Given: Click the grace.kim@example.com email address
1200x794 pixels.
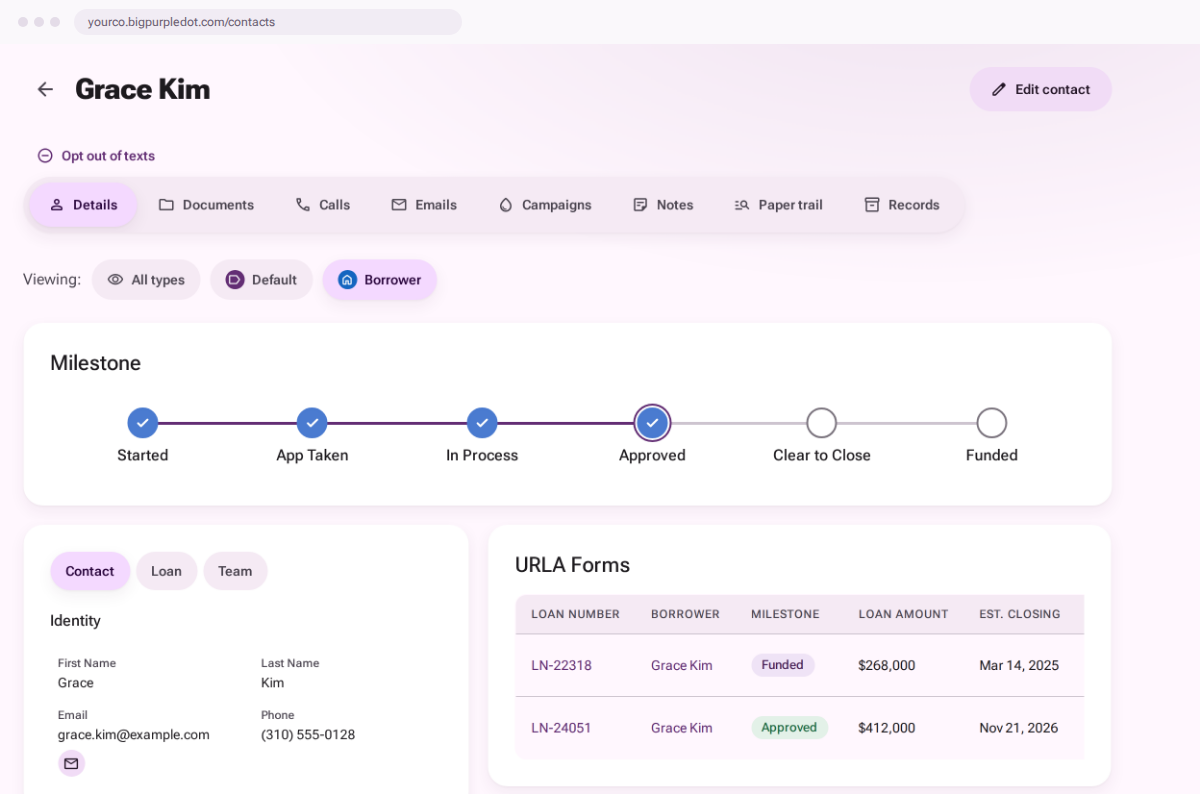Looking at the screenshot, I should 134,735.
